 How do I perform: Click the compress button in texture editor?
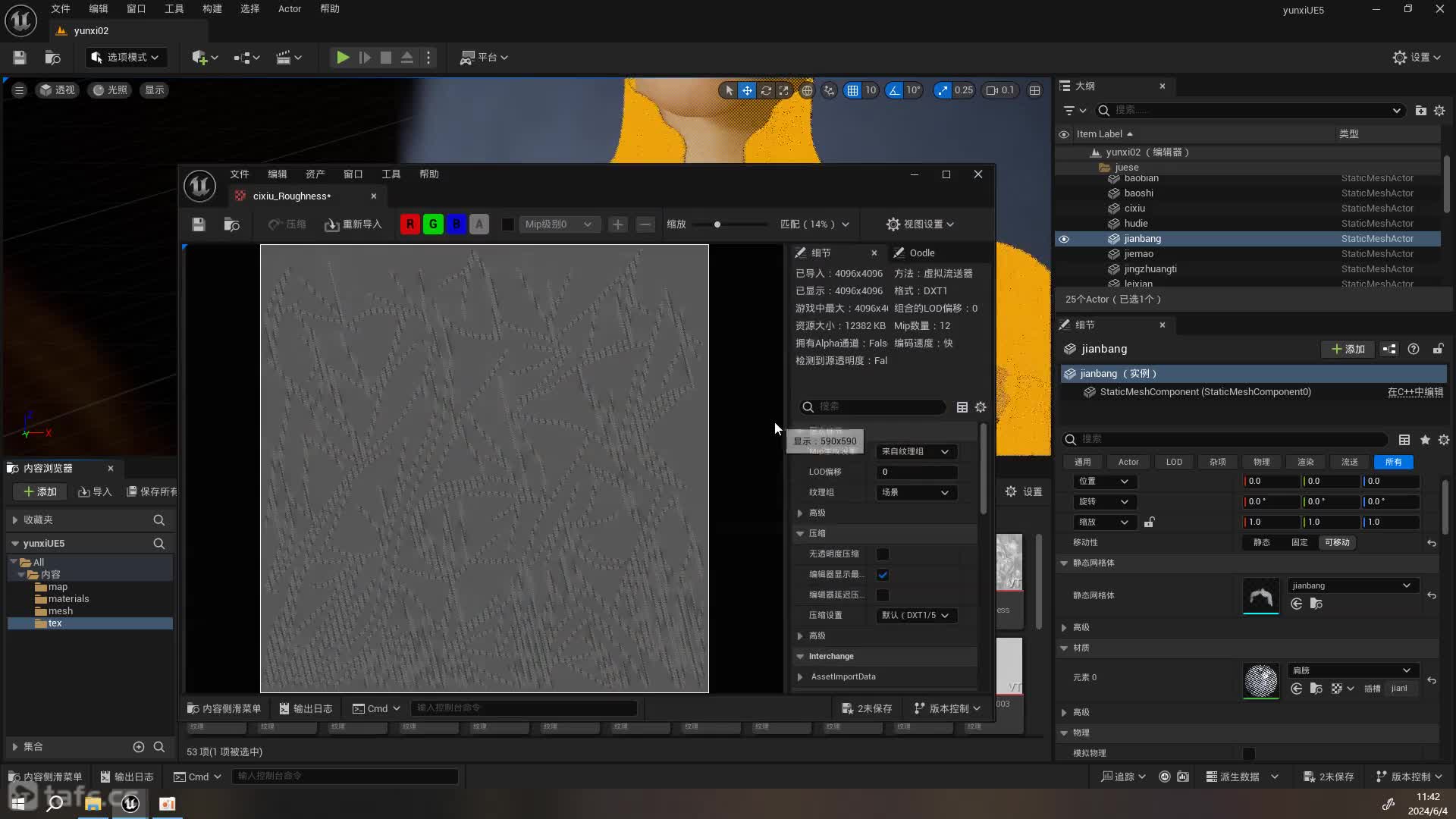[x=287, y=224]
